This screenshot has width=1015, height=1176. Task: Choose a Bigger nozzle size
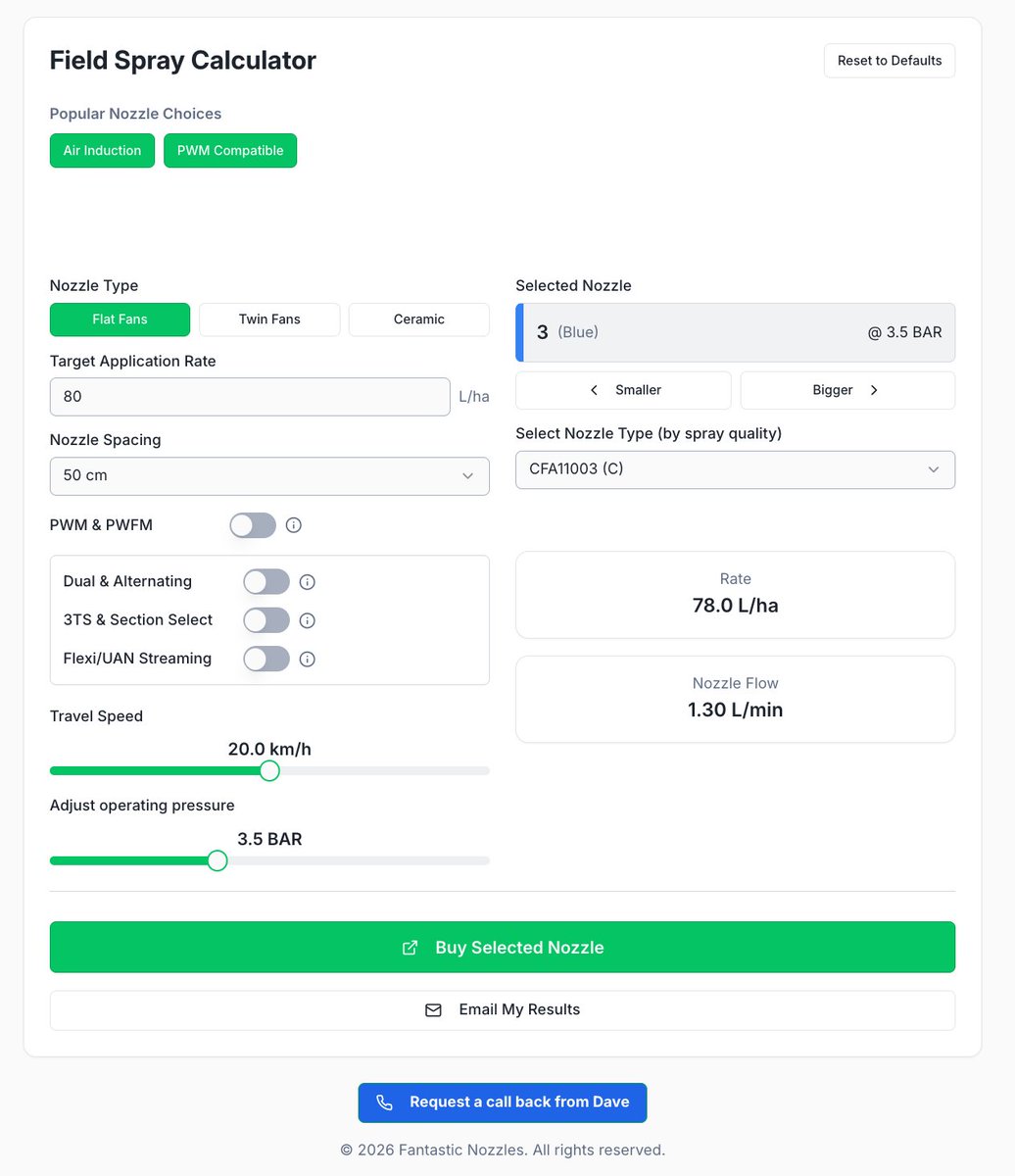point(847,390)
